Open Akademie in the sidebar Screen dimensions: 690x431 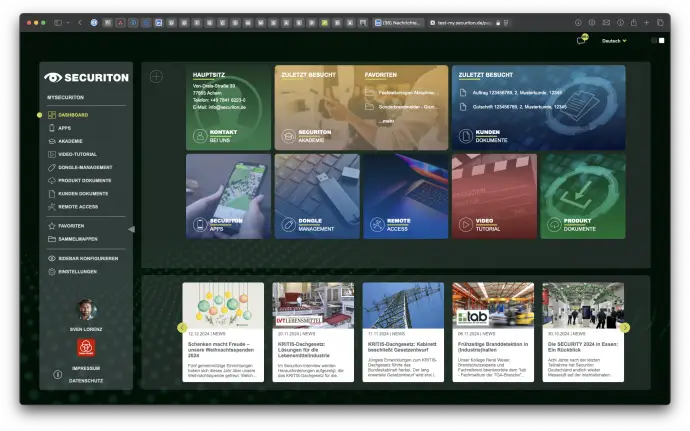[x=70, y=141]
